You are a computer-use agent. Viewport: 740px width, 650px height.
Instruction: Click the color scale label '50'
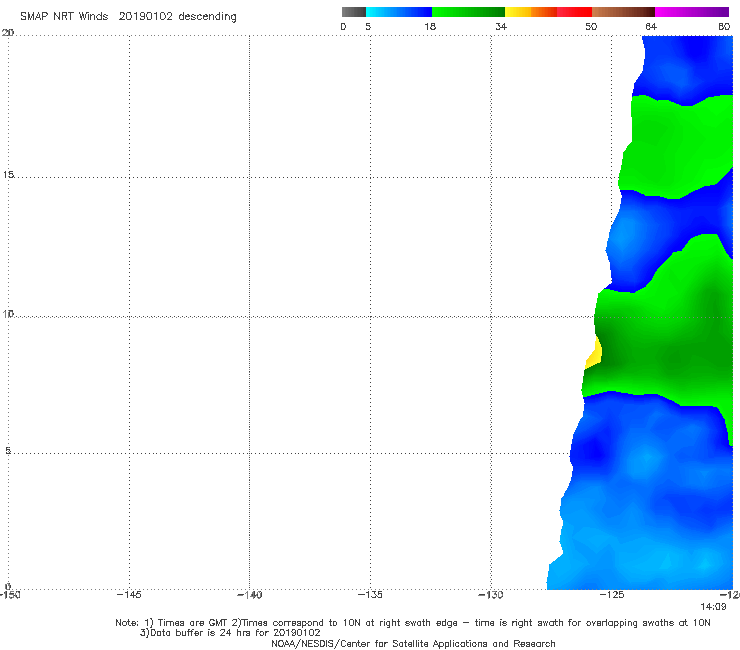click(x=591, y=26)
